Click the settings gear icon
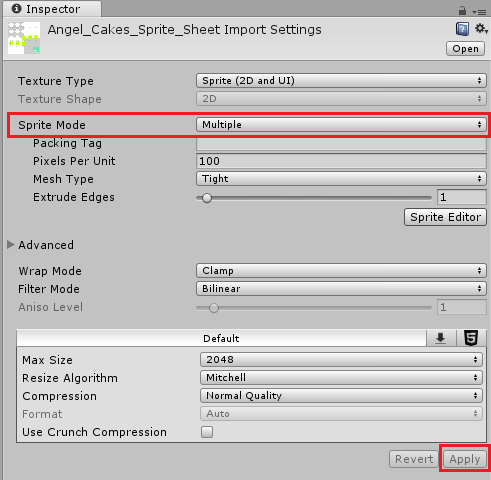Screen dimensions: 491x480 point(481,29)
